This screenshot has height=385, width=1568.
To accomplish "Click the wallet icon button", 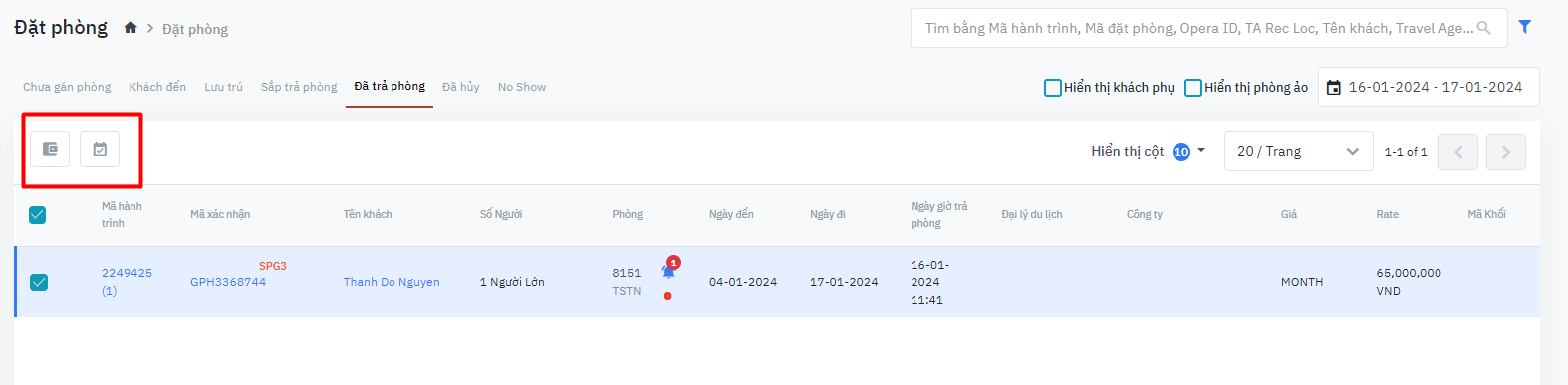I will 50,149.
